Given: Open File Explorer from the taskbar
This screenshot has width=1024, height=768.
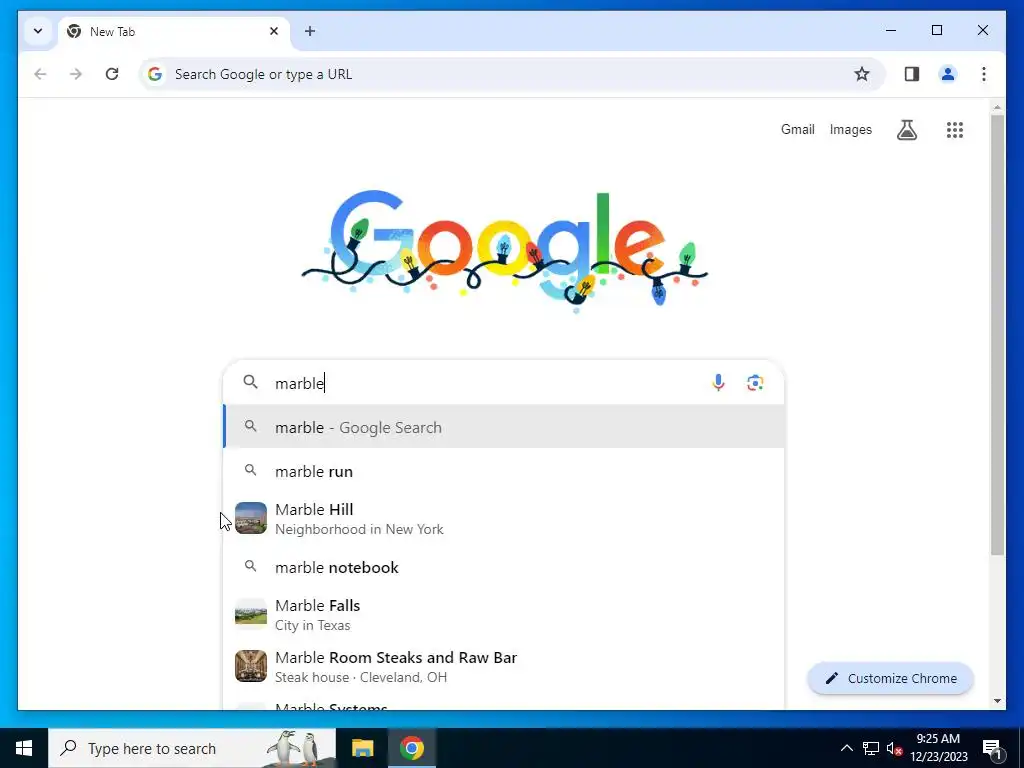Looking at the screenshot, I should (362, 748).
